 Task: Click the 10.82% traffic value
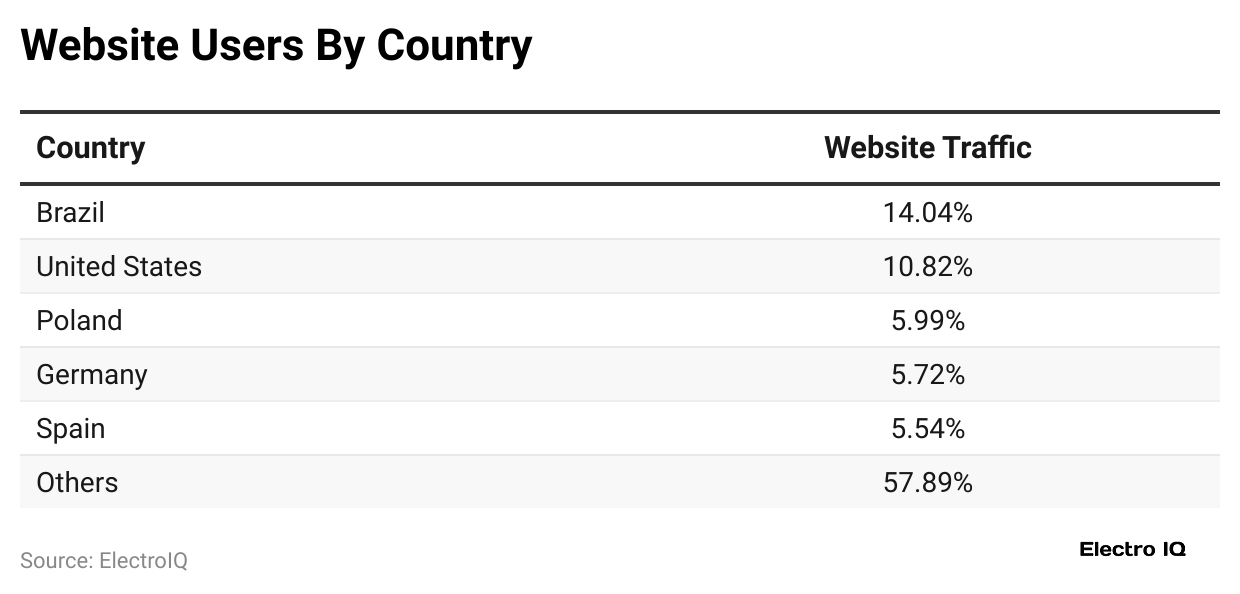click(927, 266)
